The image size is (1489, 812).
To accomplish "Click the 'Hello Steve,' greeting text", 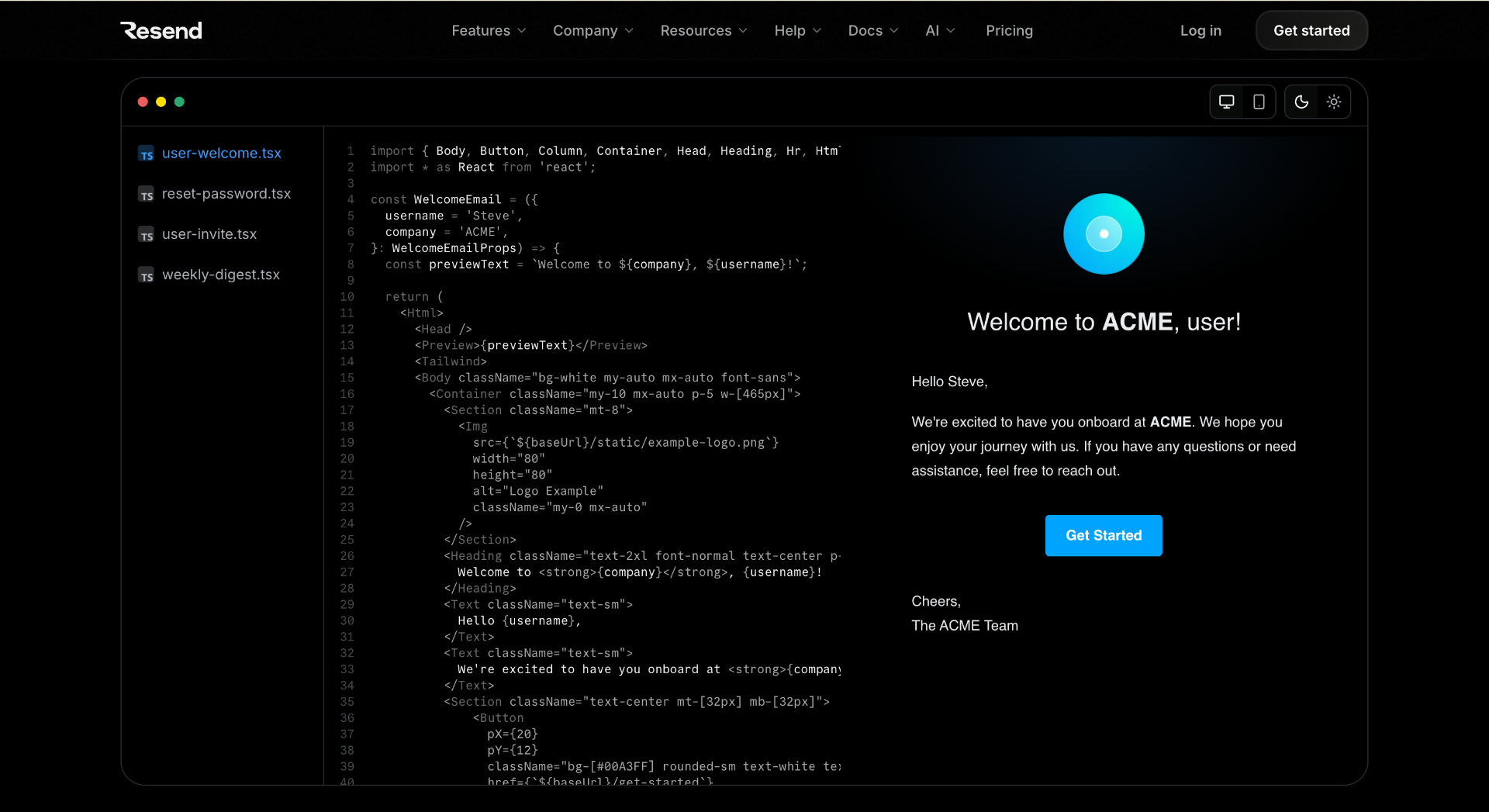I will point(949,382).
